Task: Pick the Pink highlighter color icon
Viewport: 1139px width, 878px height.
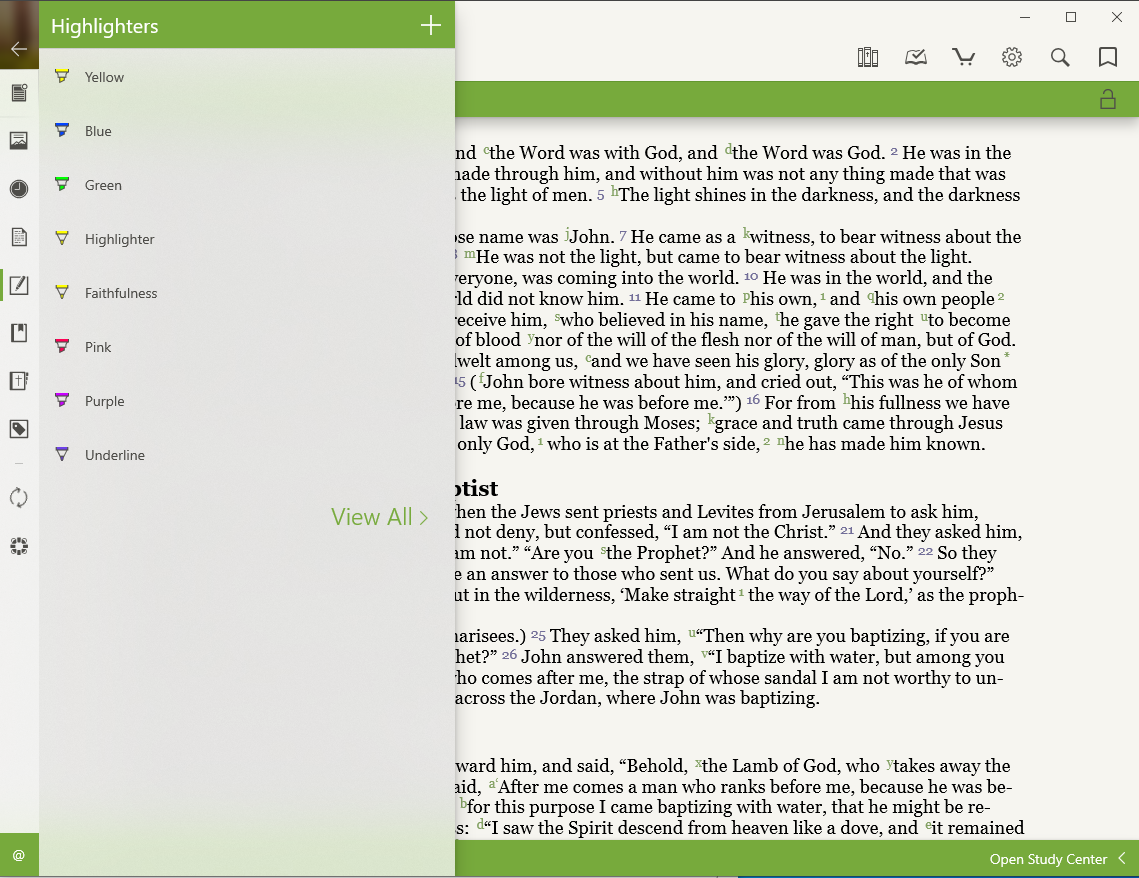Action: 62,347
